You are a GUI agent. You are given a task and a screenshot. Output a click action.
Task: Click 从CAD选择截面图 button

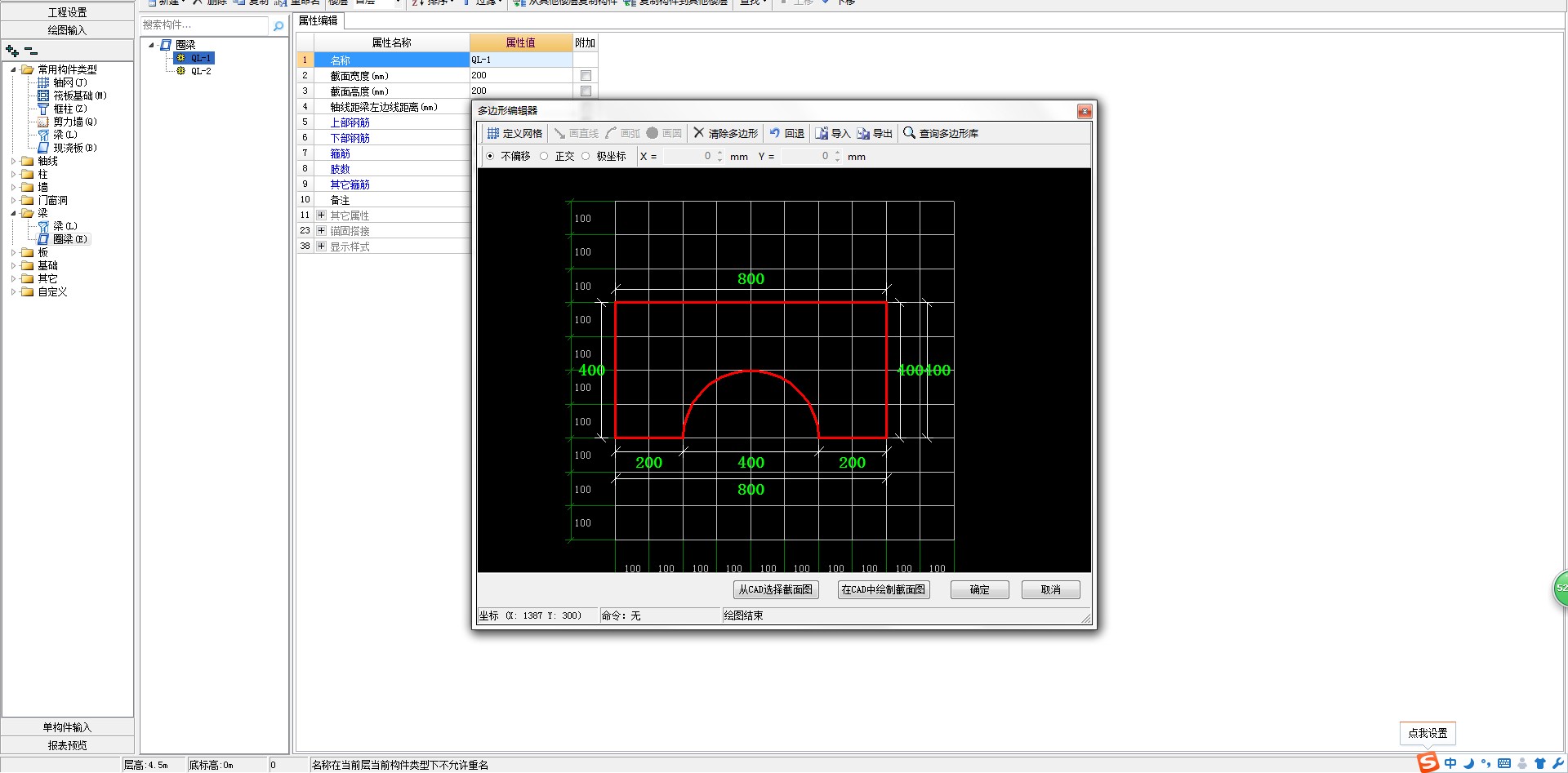[x=776, y=589]
